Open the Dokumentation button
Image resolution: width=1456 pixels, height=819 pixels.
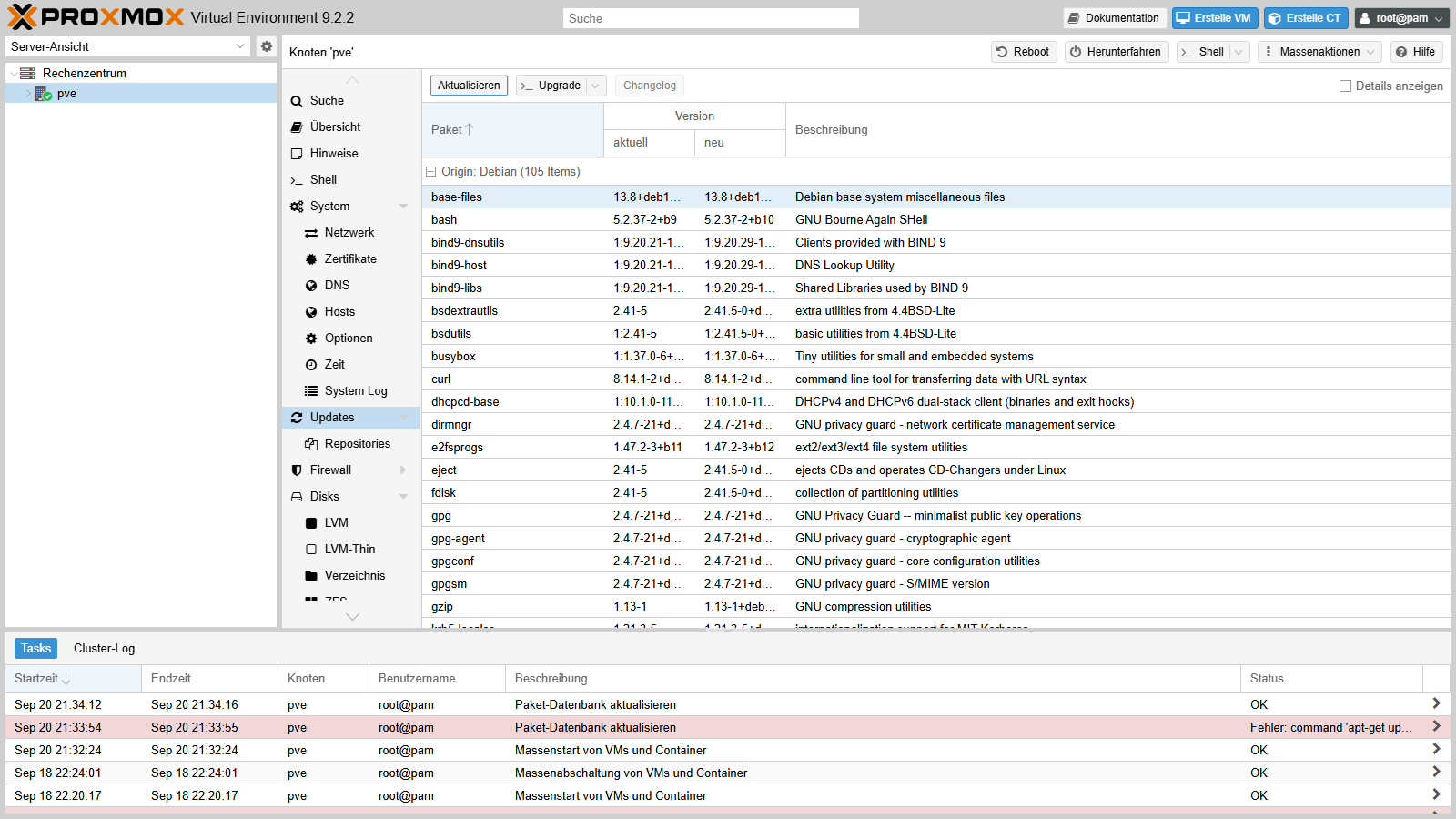tap(1115, 18)
